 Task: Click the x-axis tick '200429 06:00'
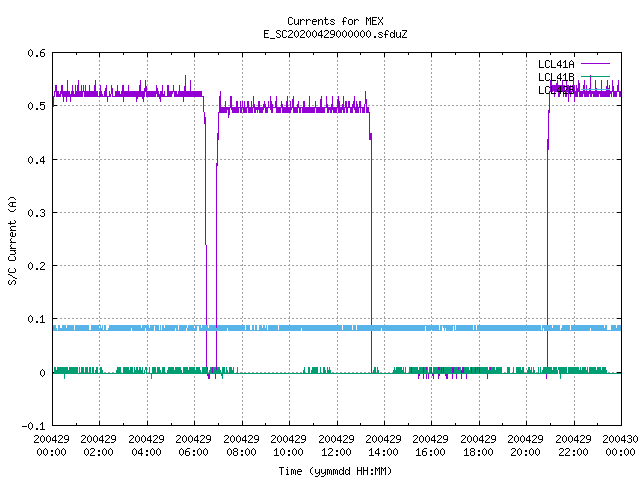pos(193,445)
